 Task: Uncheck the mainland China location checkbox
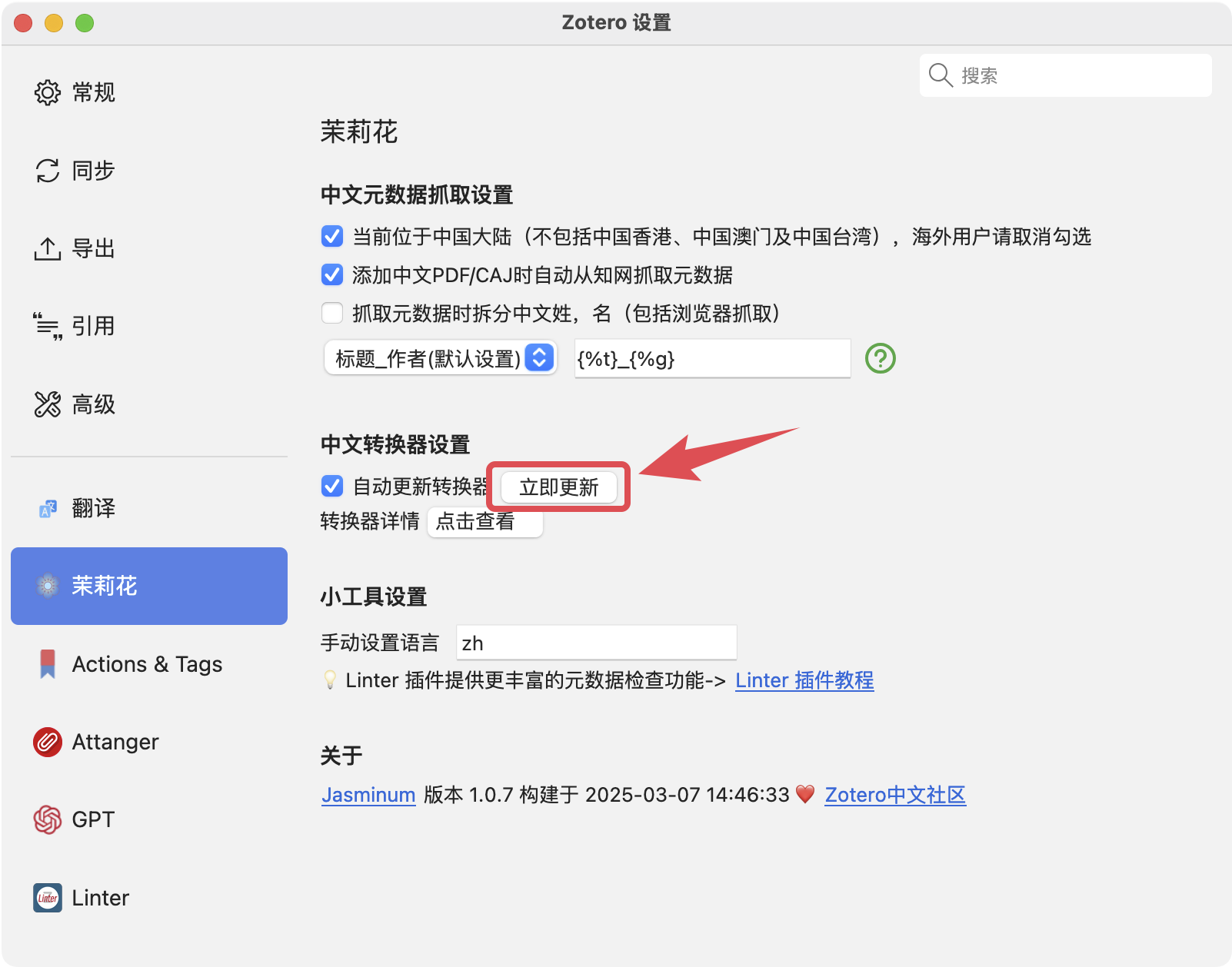[332, 237]
